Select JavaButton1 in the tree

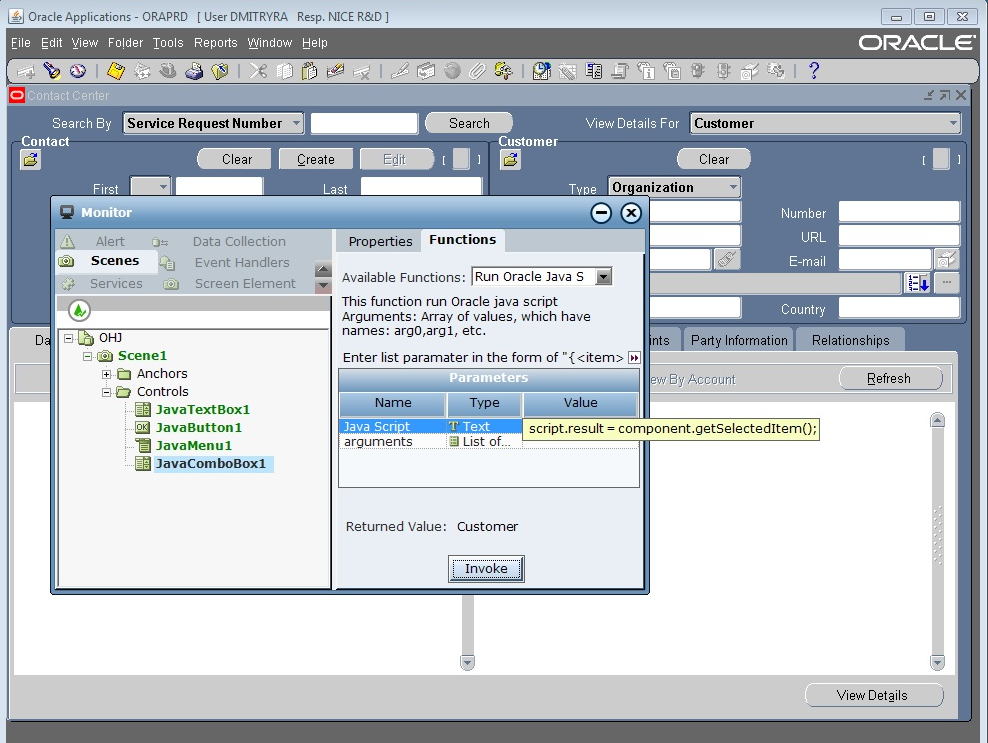pos(198,428)
